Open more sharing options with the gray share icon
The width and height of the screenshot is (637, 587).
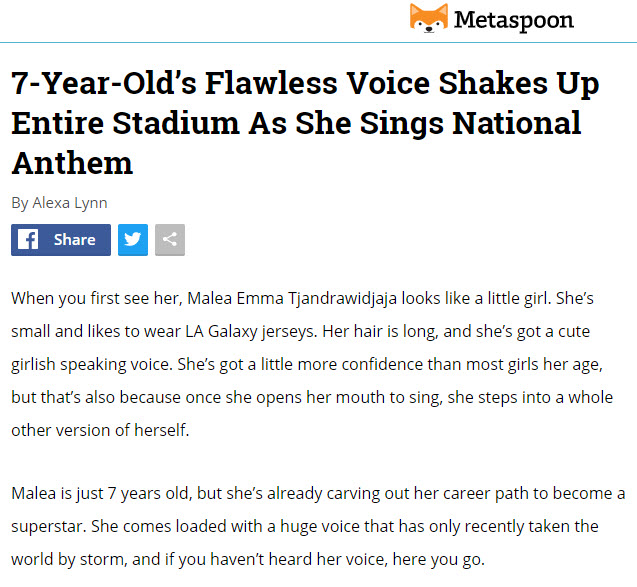pyautogui.click(x=170, y=240)
